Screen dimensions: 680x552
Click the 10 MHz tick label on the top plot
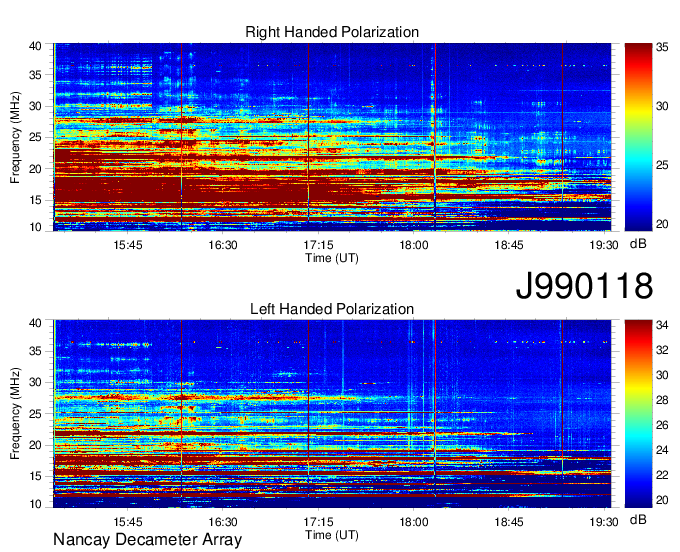pyautogui.click(x=35, y=227)
